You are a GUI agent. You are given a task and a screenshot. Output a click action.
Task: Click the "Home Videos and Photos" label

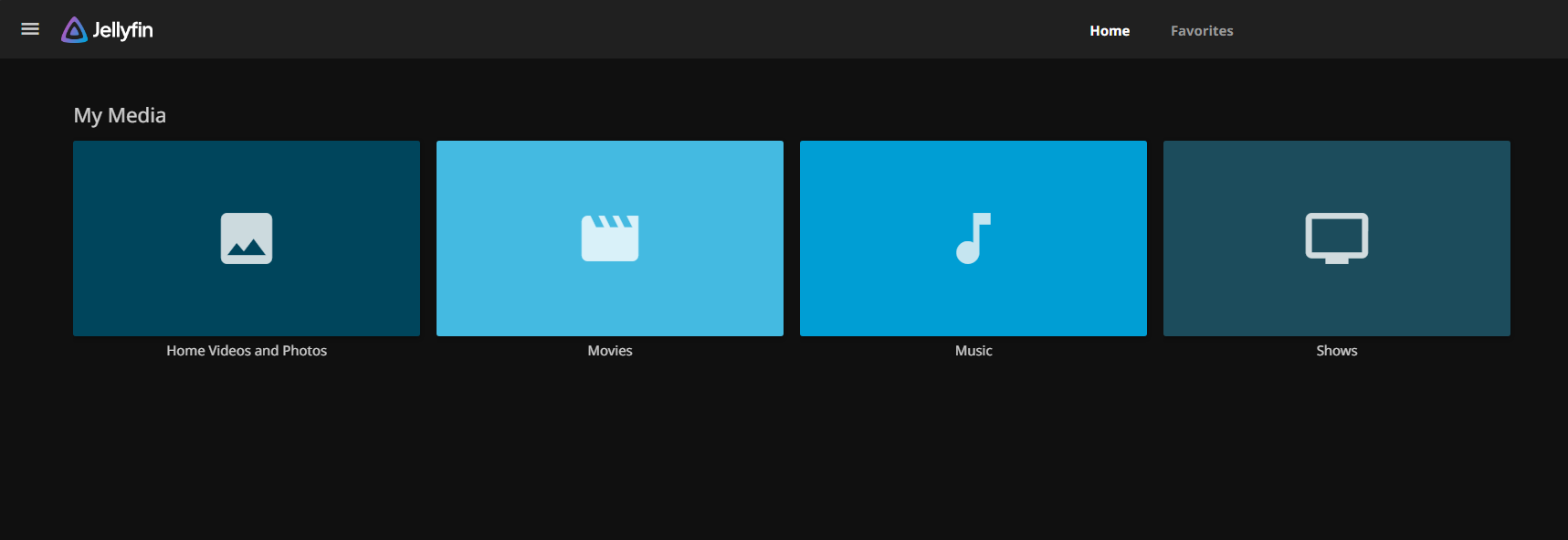coord(247,351)
